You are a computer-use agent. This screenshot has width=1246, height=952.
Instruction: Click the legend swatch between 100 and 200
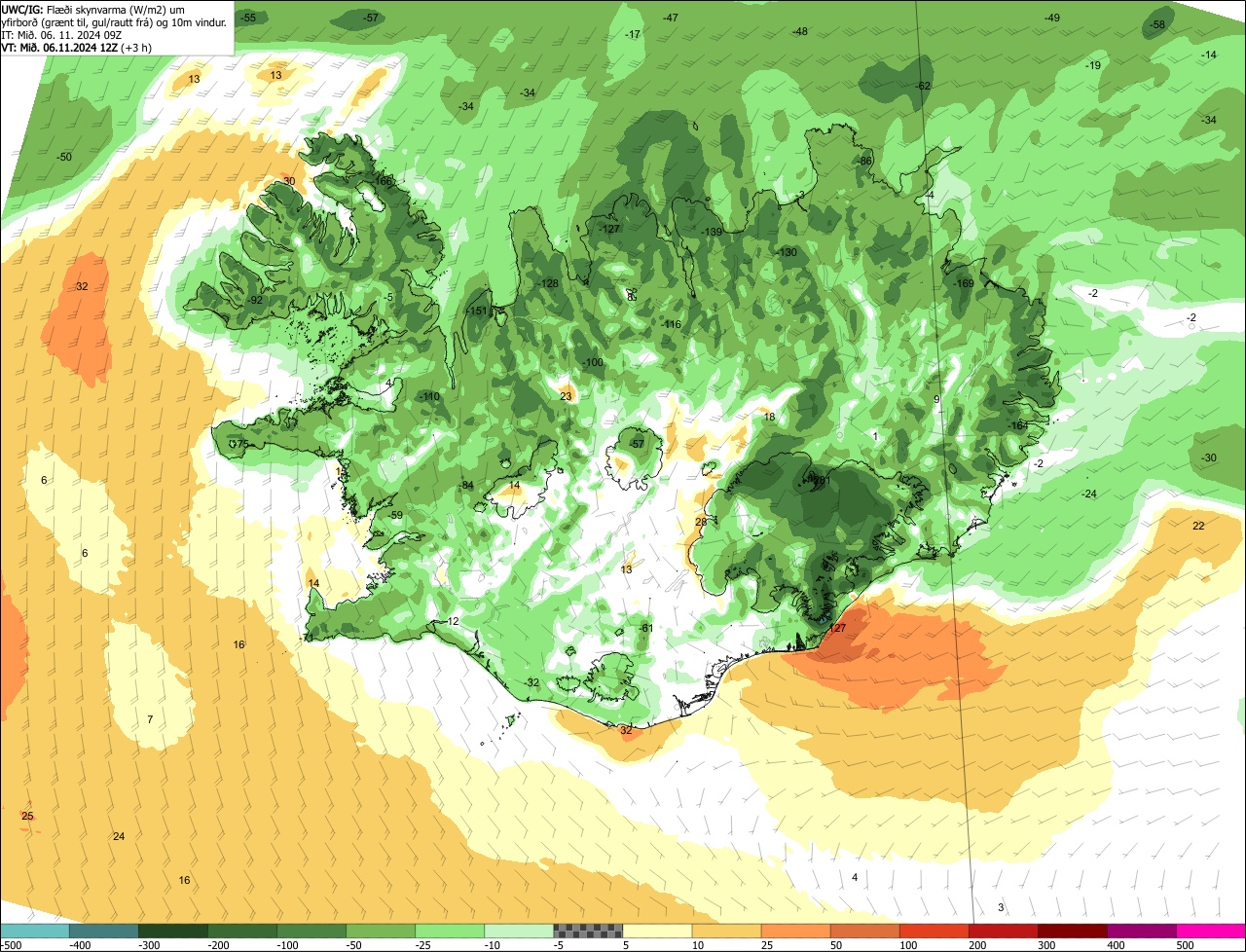pyautogui.click(x=934, y=931)
